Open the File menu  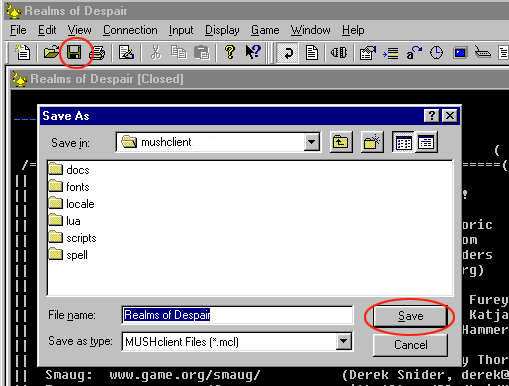click(x=18, y=30)
